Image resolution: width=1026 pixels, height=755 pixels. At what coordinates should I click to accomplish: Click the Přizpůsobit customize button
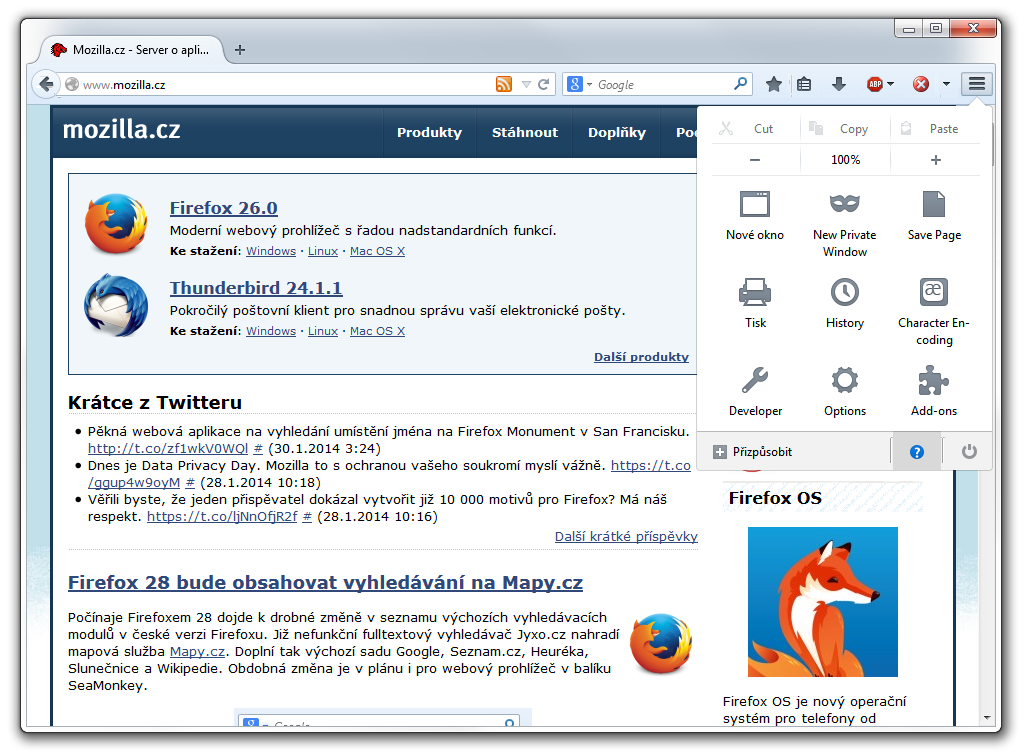753,452
